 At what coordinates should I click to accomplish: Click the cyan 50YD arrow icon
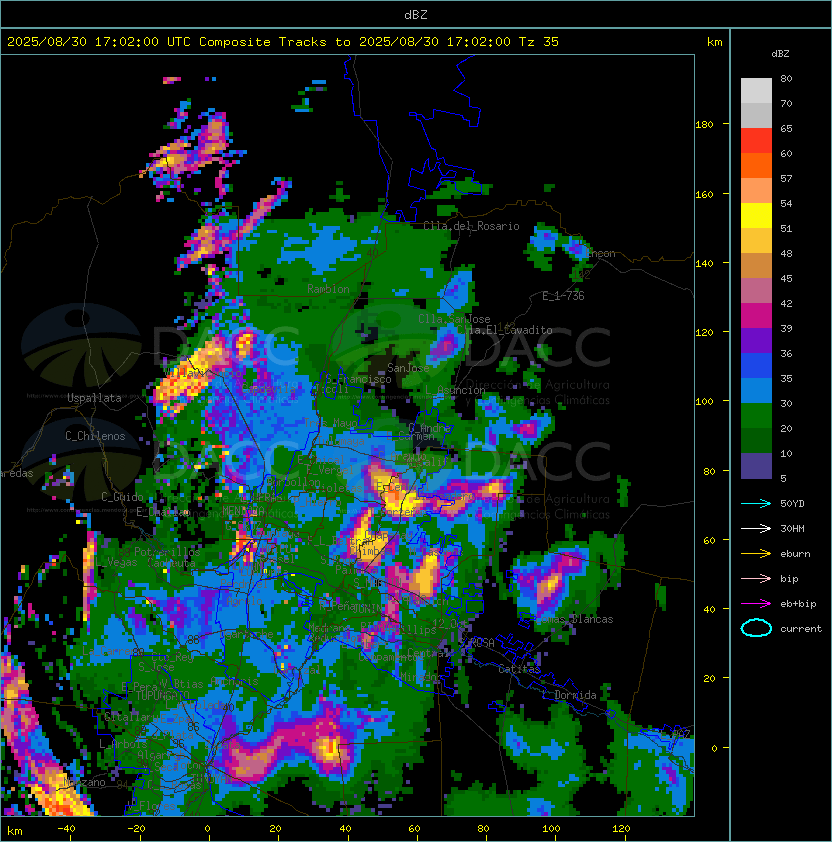[756, 503]
